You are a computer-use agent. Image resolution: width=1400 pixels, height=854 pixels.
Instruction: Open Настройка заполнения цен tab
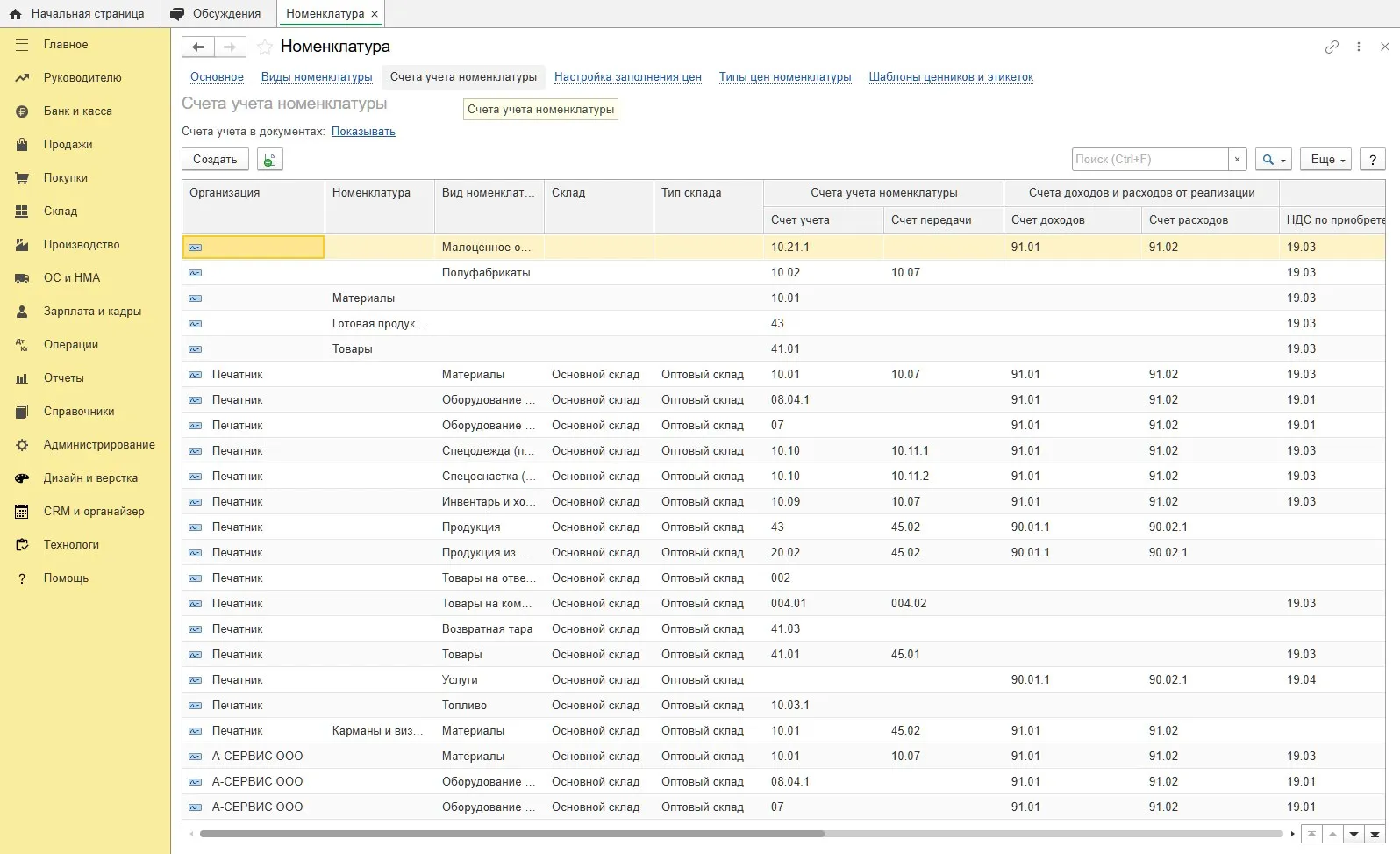628,77
